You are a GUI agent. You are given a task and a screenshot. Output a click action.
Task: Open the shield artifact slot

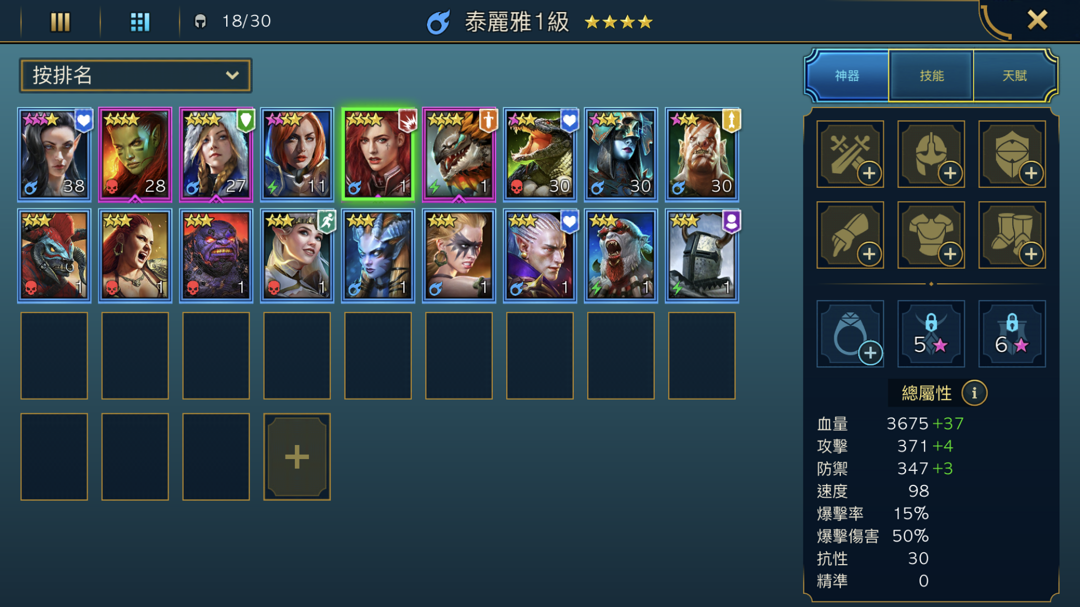(x=1012, y=154)
